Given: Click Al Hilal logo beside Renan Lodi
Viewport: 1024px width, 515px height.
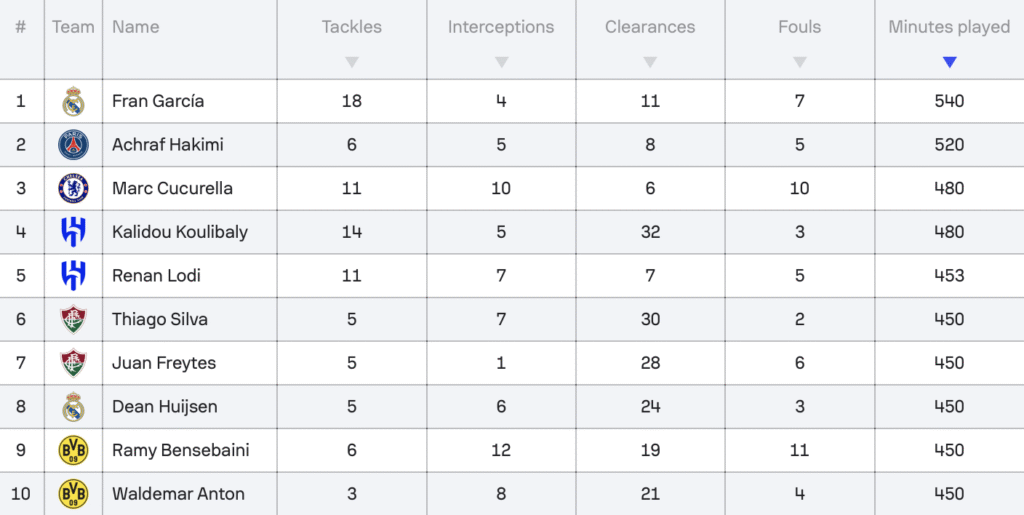Looking at the screenshot, I should pos(73,275).
